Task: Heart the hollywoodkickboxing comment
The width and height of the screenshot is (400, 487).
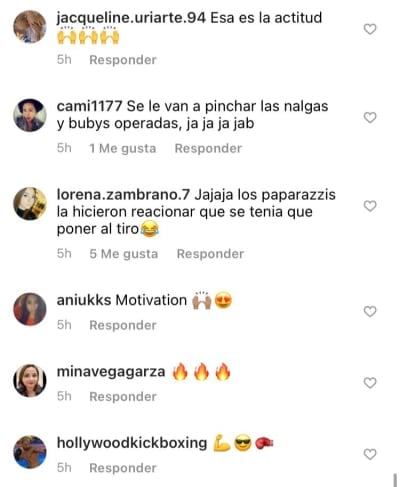Action: tap(370, 454)
